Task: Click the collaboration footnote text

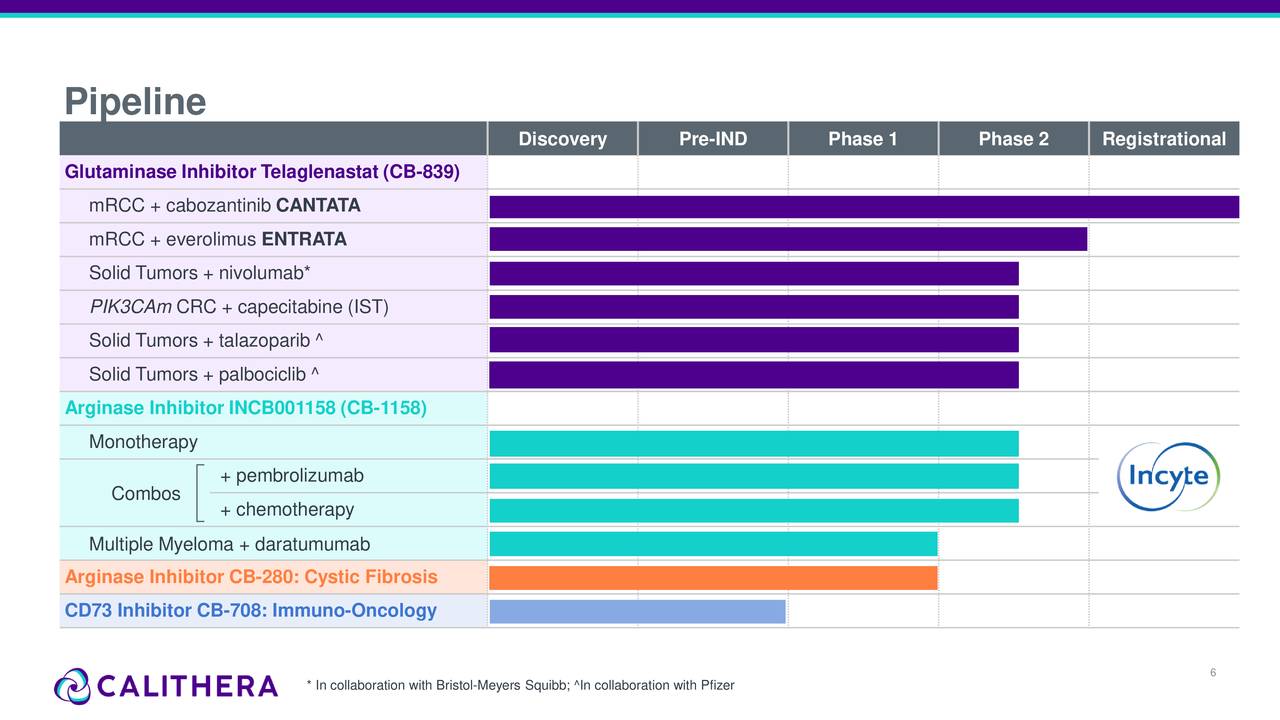Action: point(520,685)
